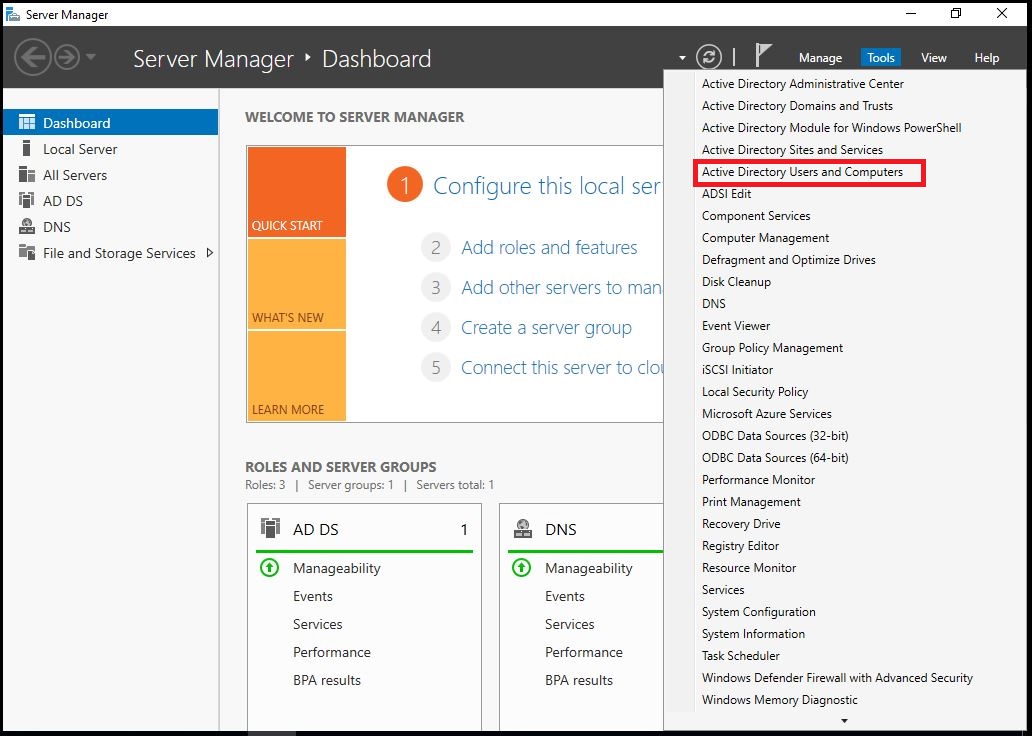1032x736 pixels.
Task: Open Local Security Policy
Action: pos(755,392)
